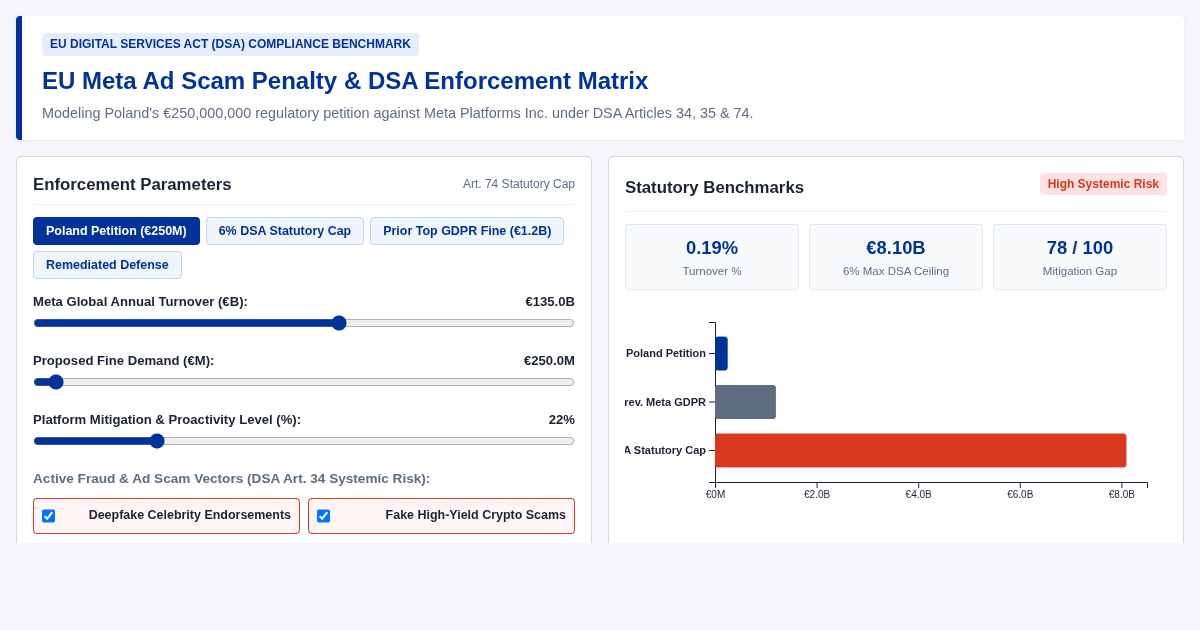Select the Remediated Defense preset
This screenshot has width=1200, height=630.
click(107, 265)
